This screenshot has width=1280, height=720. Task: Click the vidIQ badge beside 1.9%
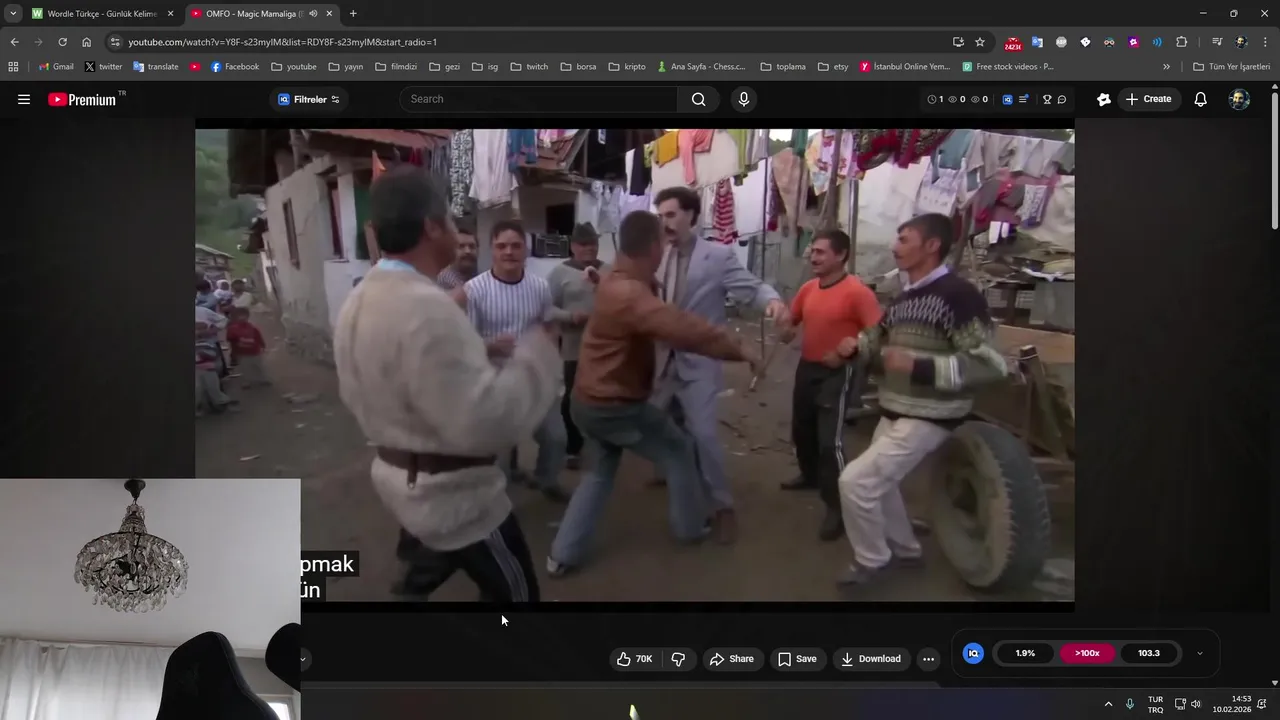(973, 653)
